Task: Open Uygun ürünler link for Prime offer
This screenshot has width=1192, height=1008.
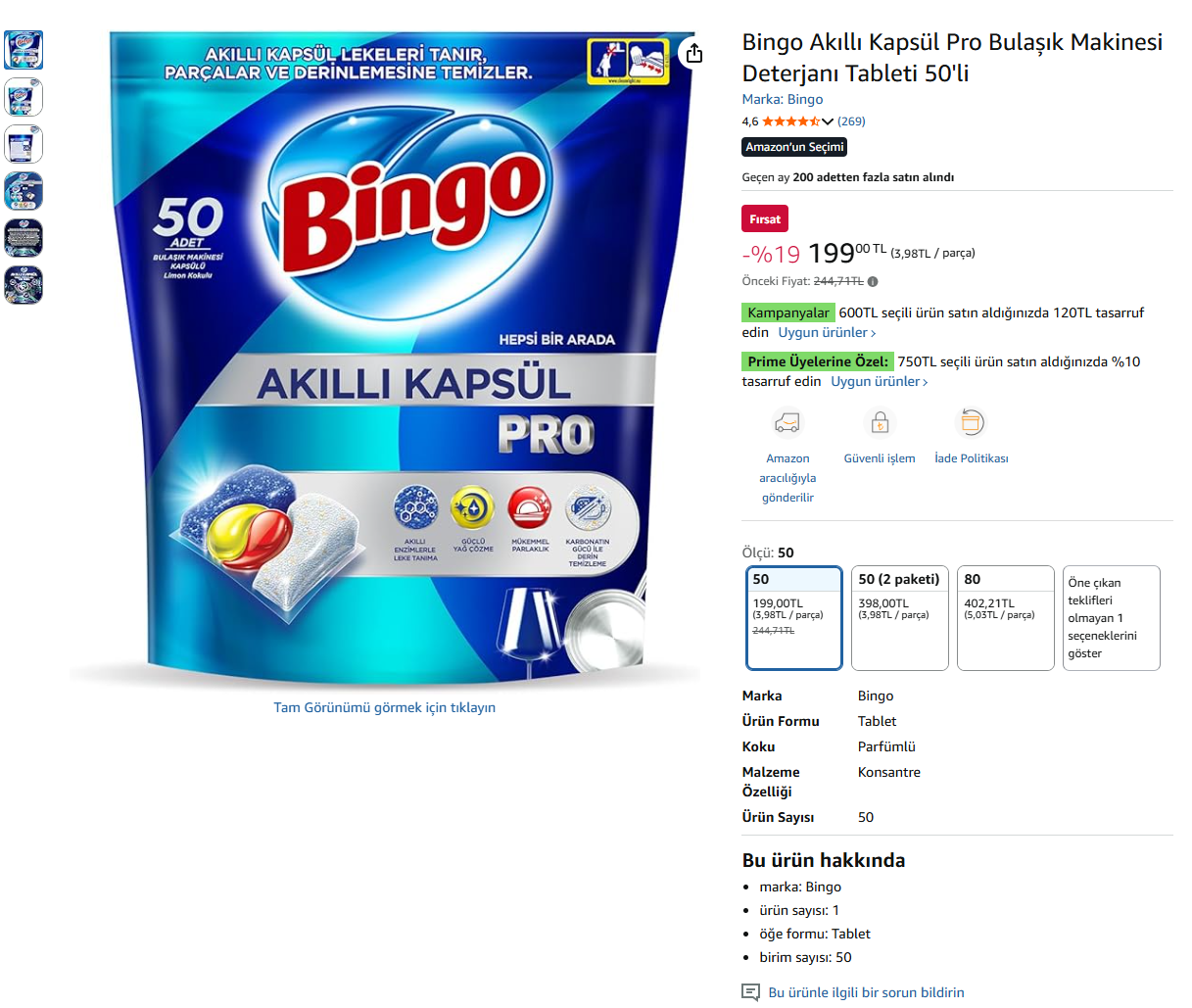Action: tap(880, 382)
